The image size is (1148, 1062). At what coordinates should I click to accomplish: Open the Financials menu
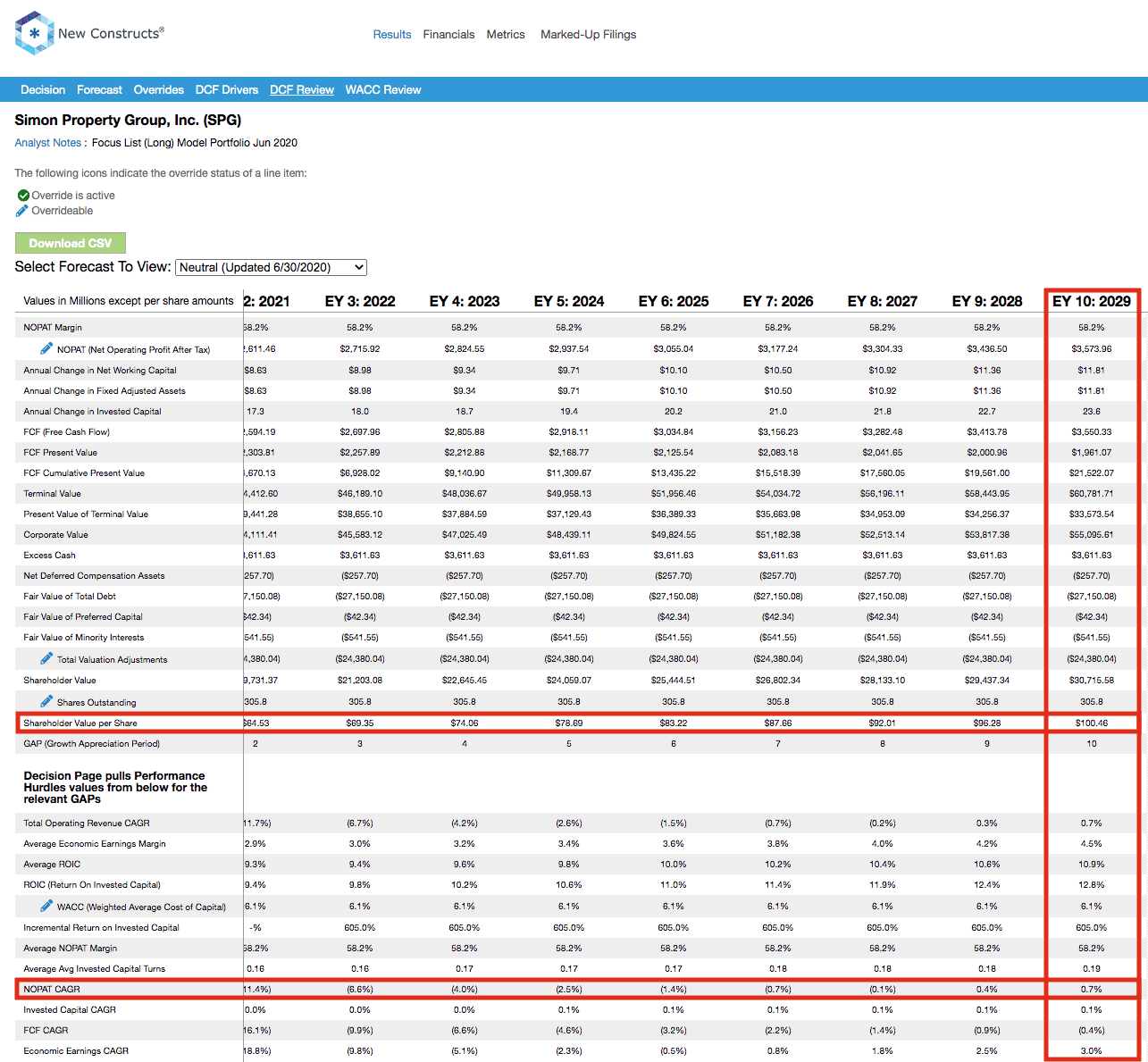click(448, 35)
